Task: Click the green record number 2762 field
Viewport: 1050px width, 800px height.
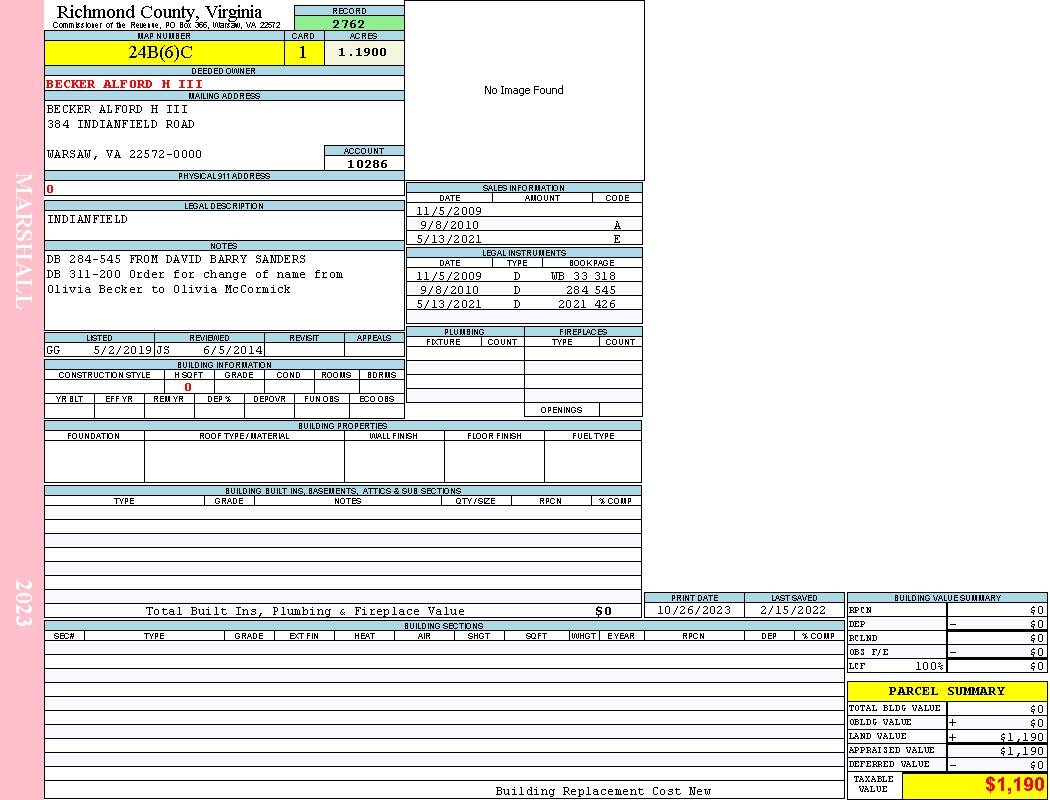Action: coord(349,24)
